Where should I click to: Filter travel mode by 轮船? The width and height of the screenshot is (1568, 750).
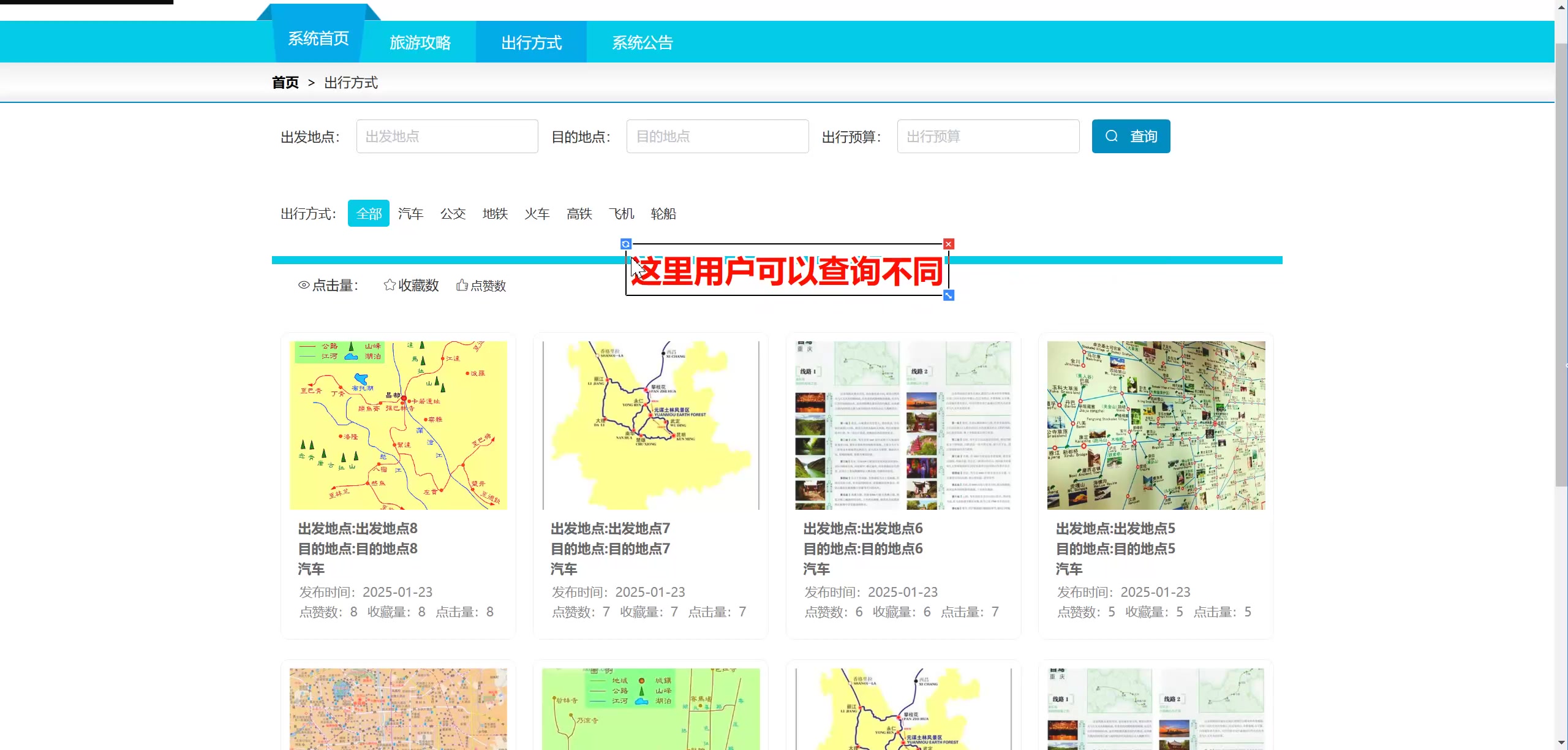pos(663,213)
